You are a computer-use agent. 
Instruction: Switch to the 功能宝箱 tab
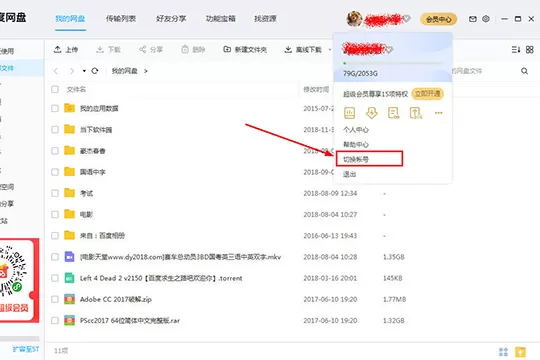[x=221, y=19]
